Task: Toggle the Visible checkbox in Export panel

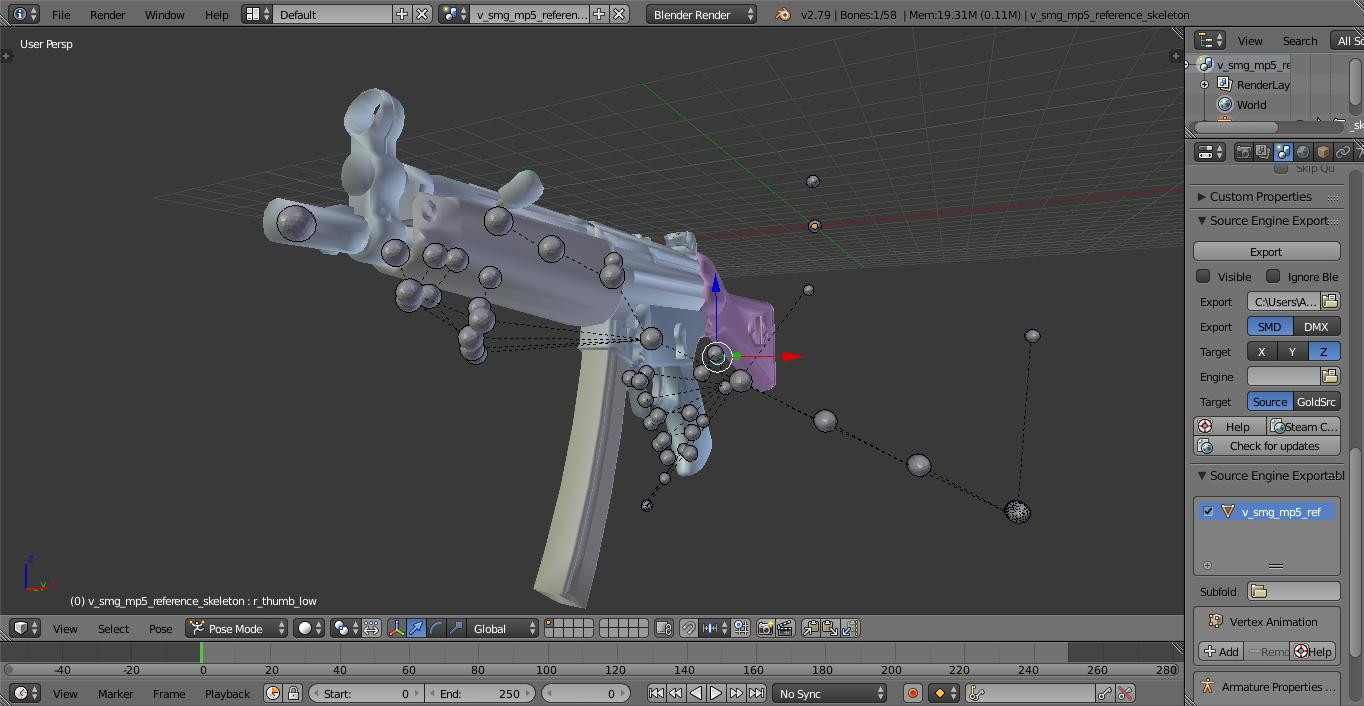Action: tap(1204, 276)
